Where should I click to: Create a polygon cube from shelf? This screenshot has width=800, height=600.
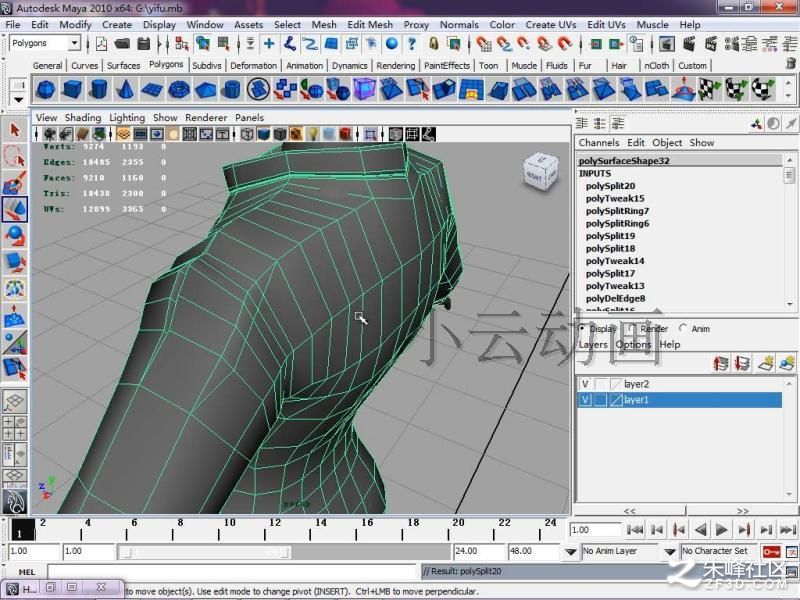[71, 89]
